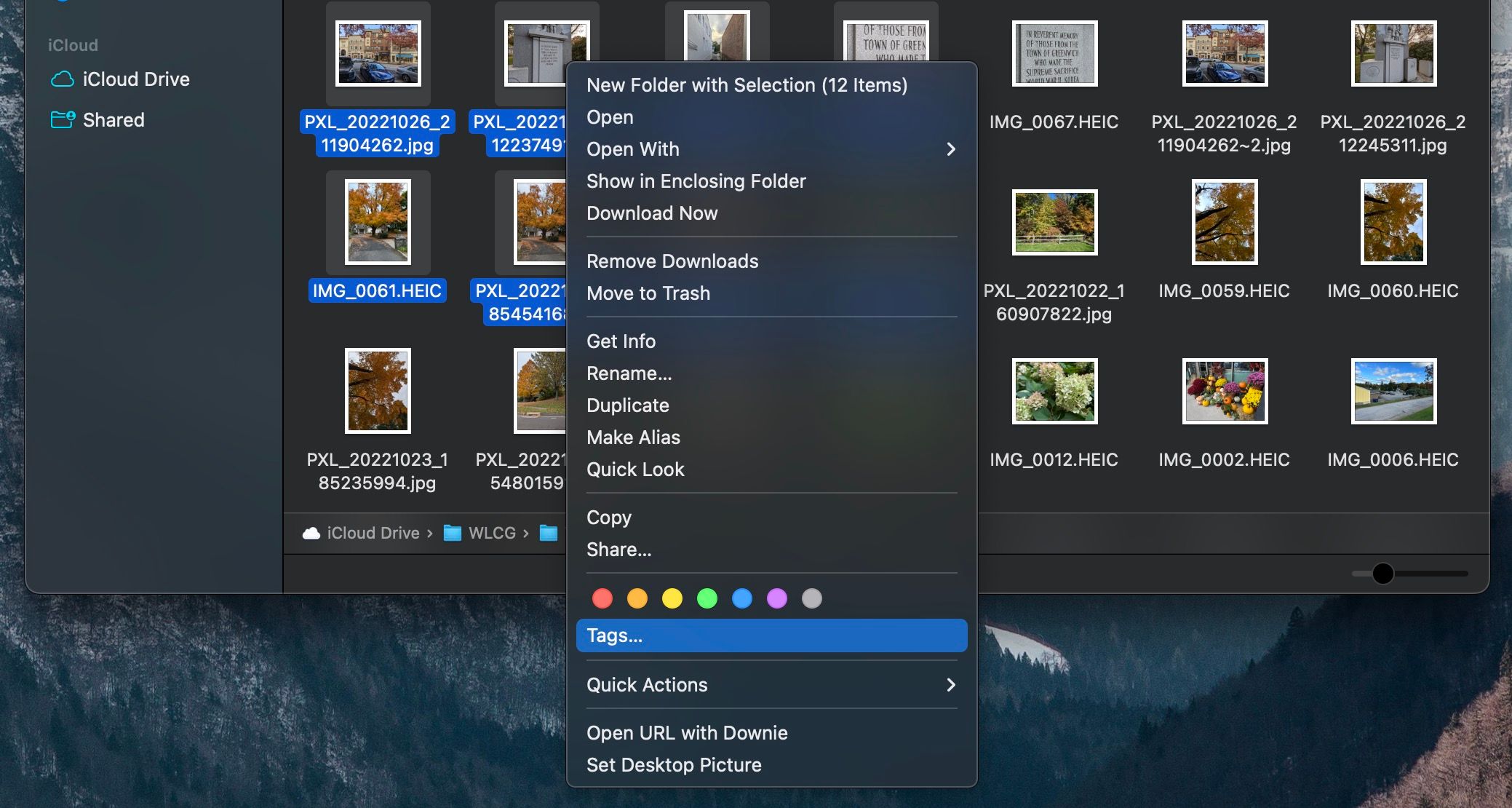Choose Move to Trash menu item
Image resolution: width=1512 pixels, height=808 pixels.
648,293
